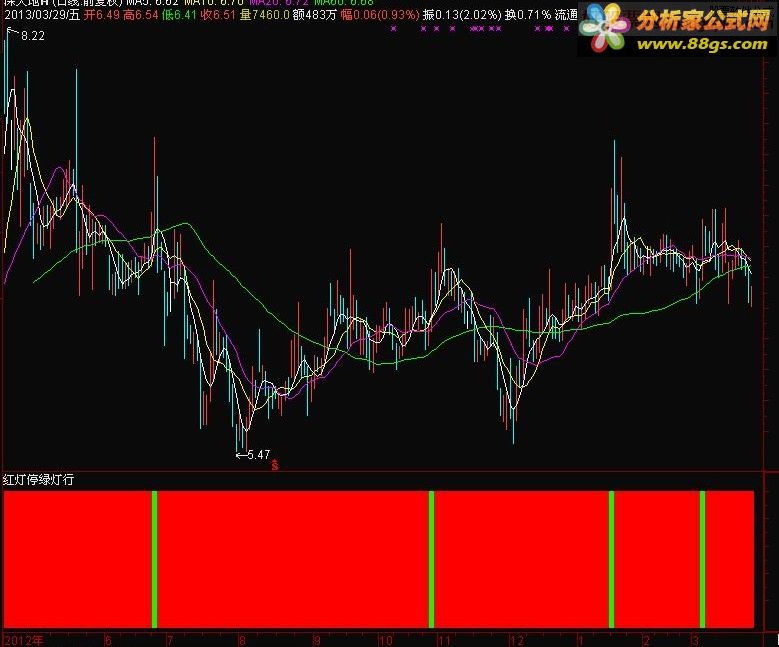Viewport: 779px width, 647px height.
Task: Select the 8.22 high price label
Action: [33, 36]
